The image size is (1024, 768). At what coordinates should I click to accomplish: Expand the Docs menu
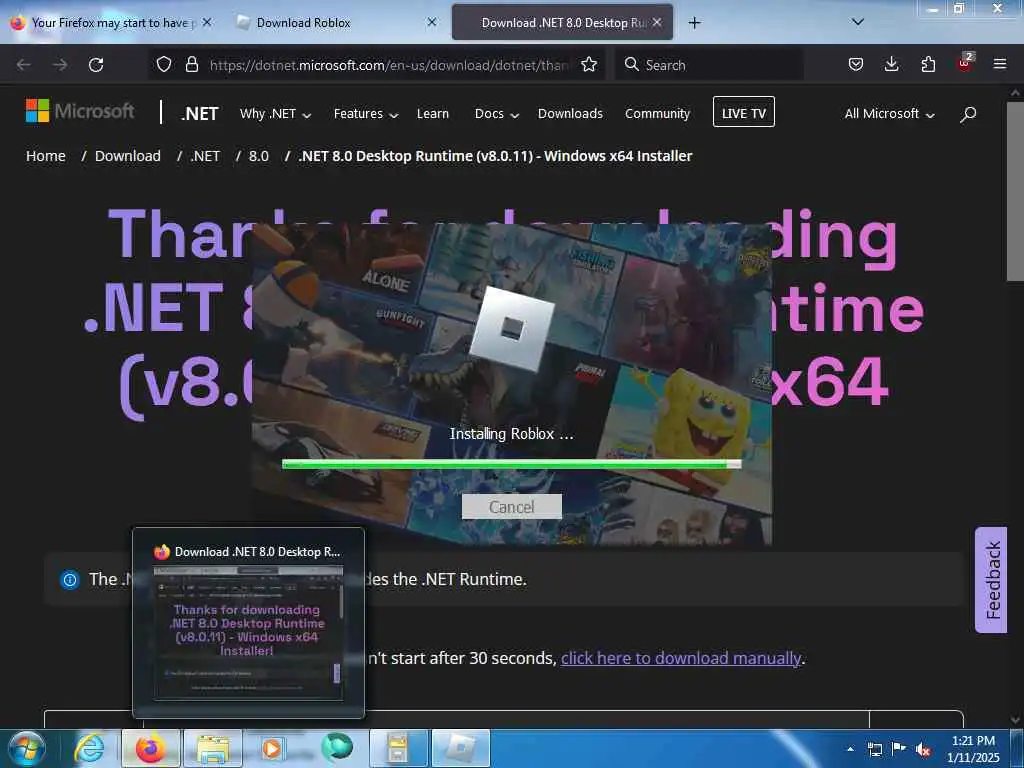(x=496, y=114)
